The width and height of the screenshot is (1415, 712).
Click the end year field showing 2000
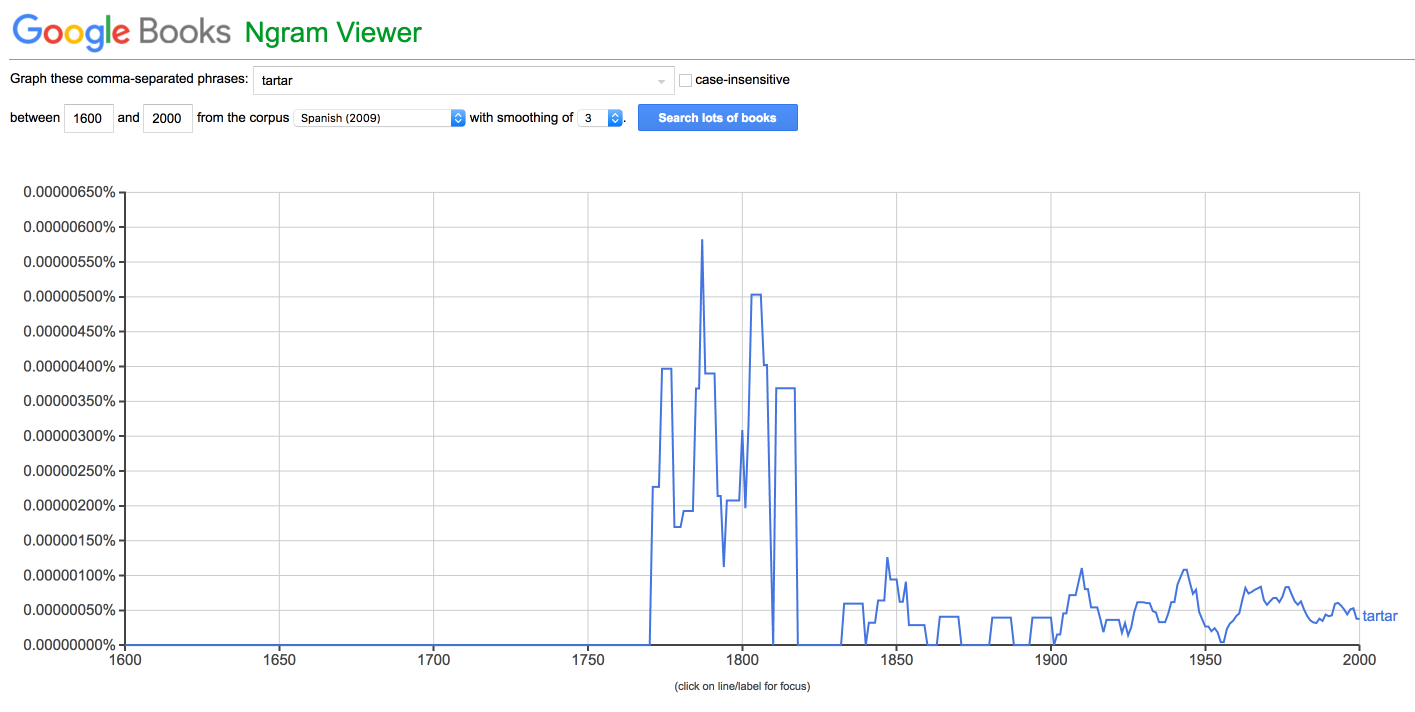[167, 118]
